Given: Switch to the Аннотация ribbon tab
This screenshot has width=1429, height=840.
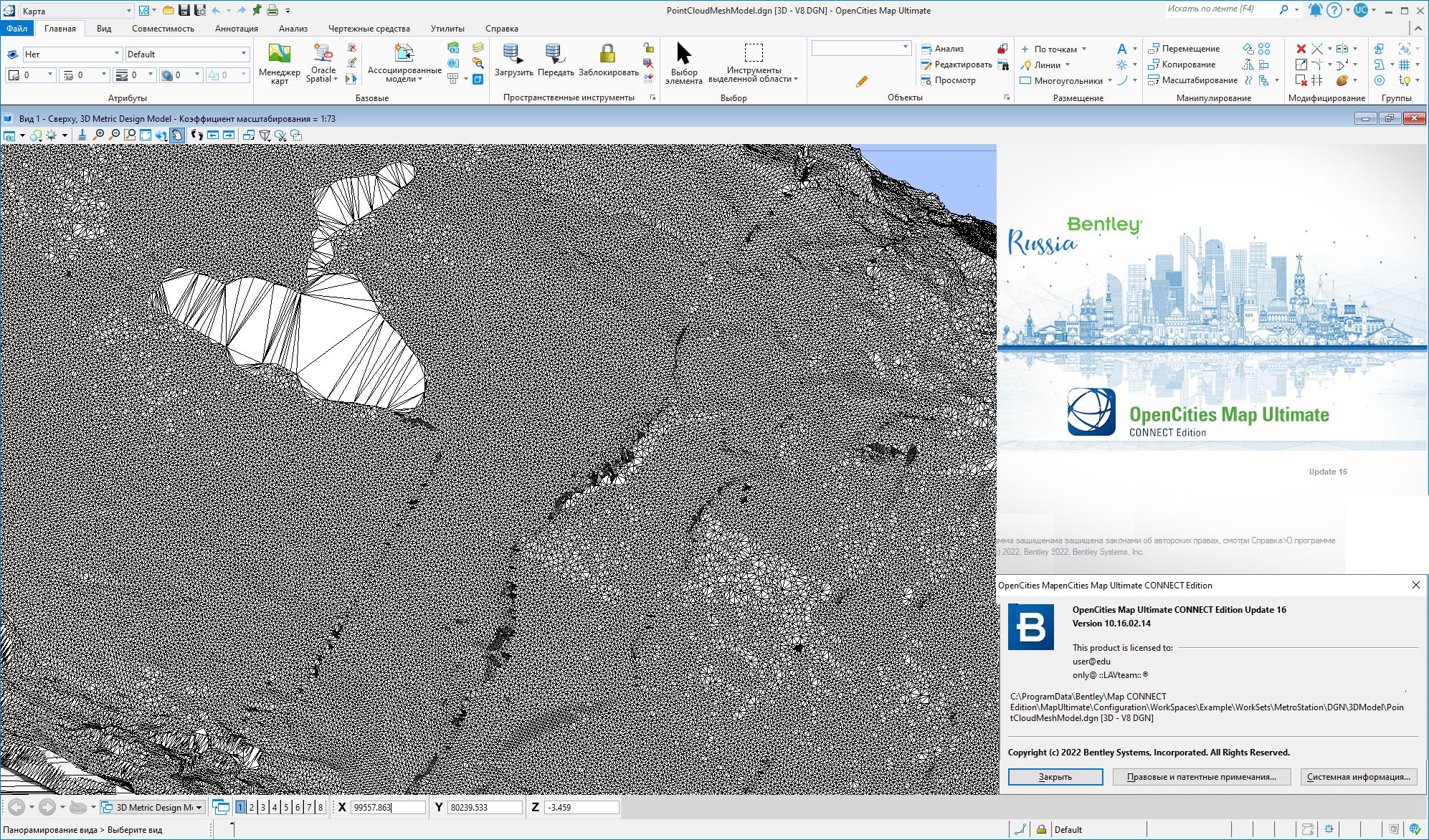Looking at the screenshot, I should [x=236, y=29].
